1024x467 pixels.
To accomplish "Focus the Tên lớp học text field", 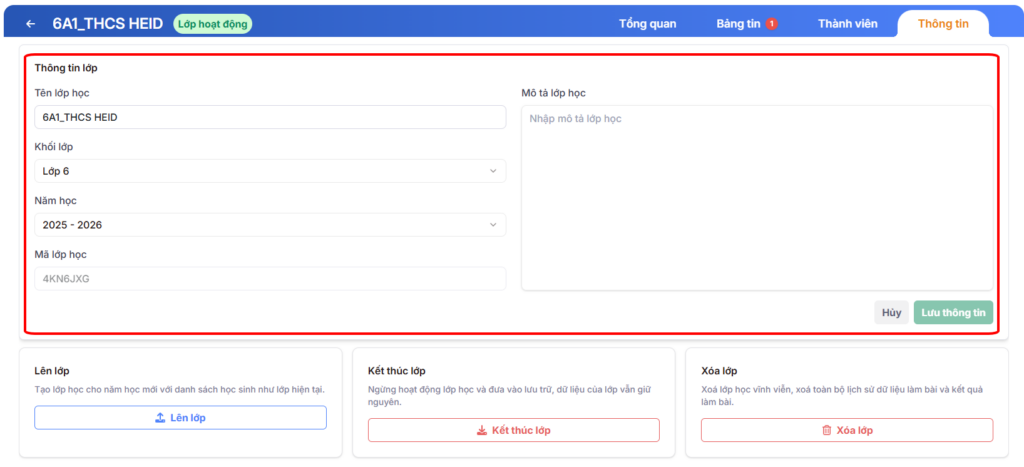I will (270, 117).
